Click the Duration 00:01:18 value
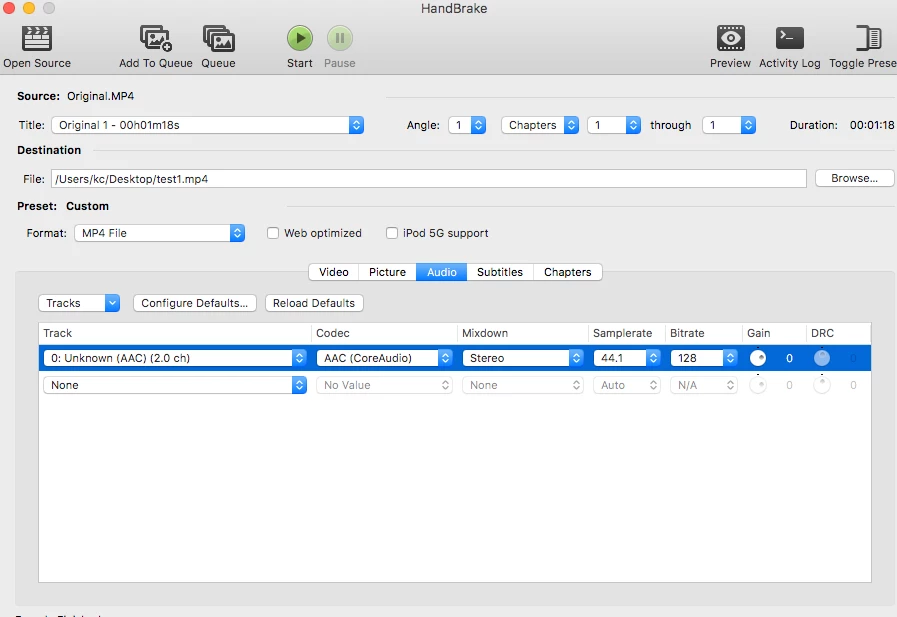Viewport: 897px width, 617px height. pyautogui.click(x=872, y=125)
